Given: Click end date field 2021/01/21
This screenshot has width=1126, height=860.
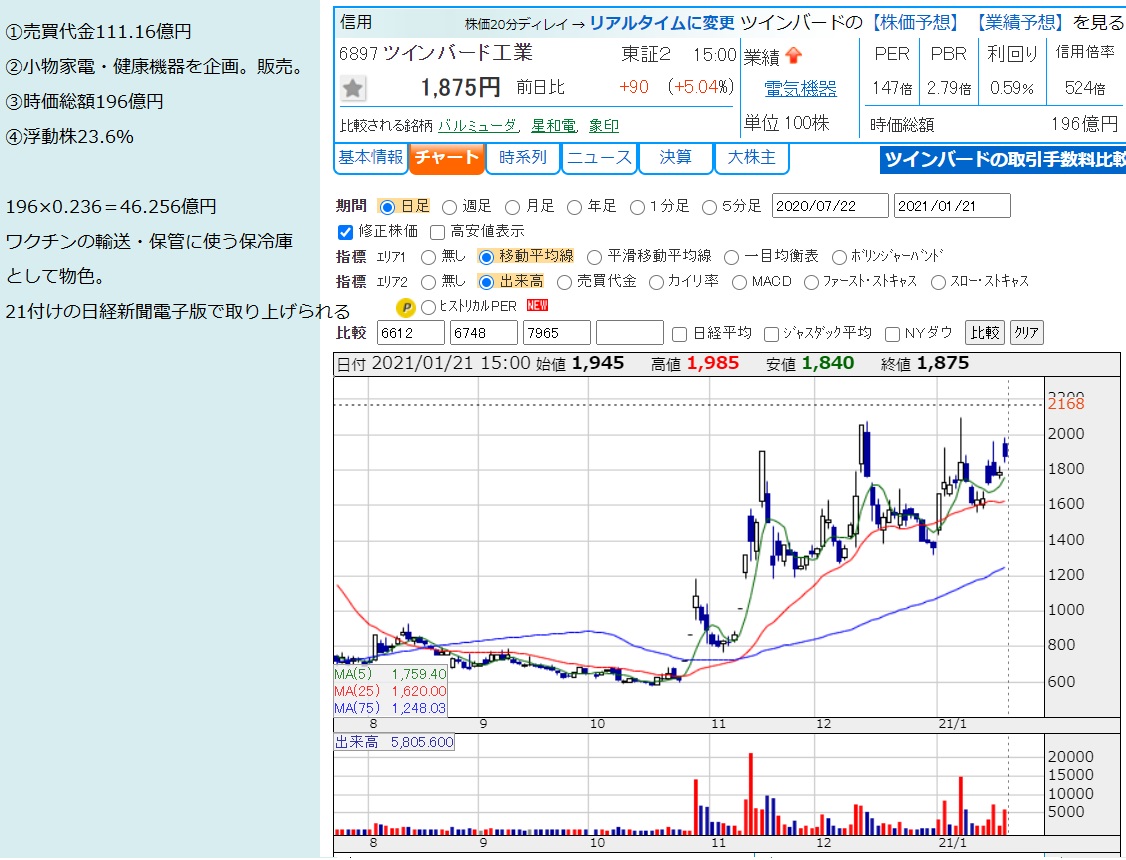Looking at the screenshot, I should tap(952, 206).
